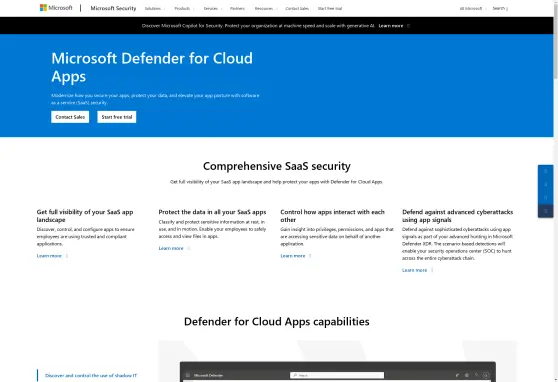
Task: Click the Microsoft Defender for Cloud Apps heading
Action: pyautogui.click(x=152, y=67)
